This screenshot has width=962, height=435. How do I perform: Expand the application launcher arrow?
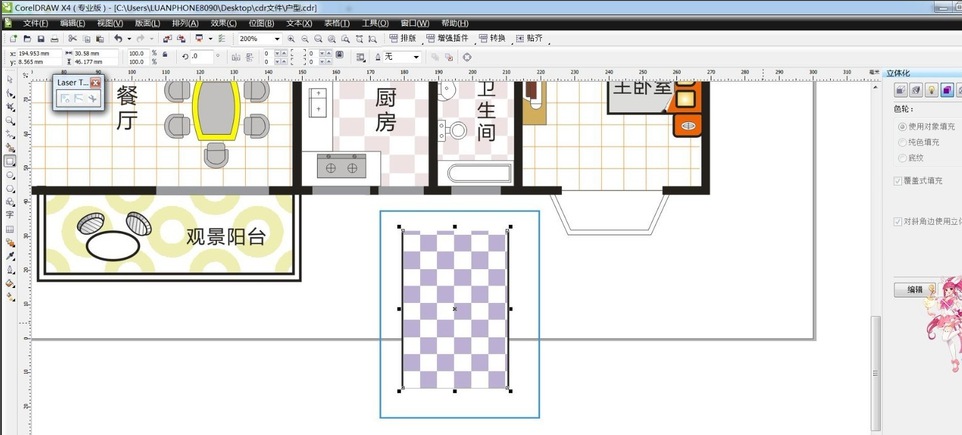coord(210,39)
